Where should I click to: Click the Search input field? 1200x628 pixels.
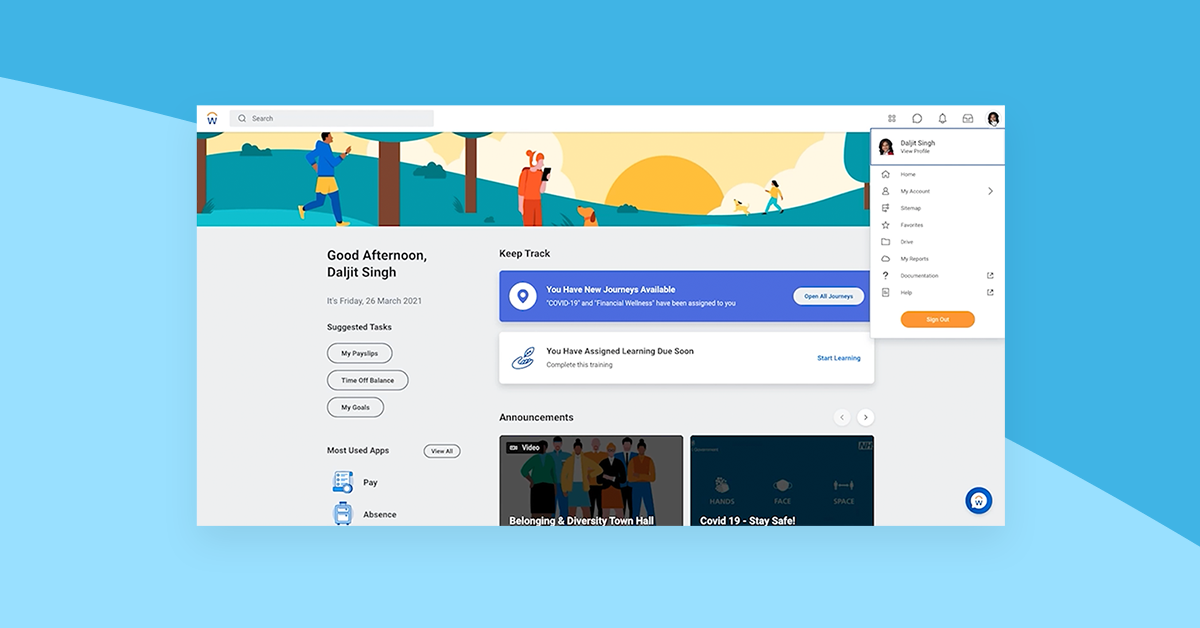coord(330,118)
